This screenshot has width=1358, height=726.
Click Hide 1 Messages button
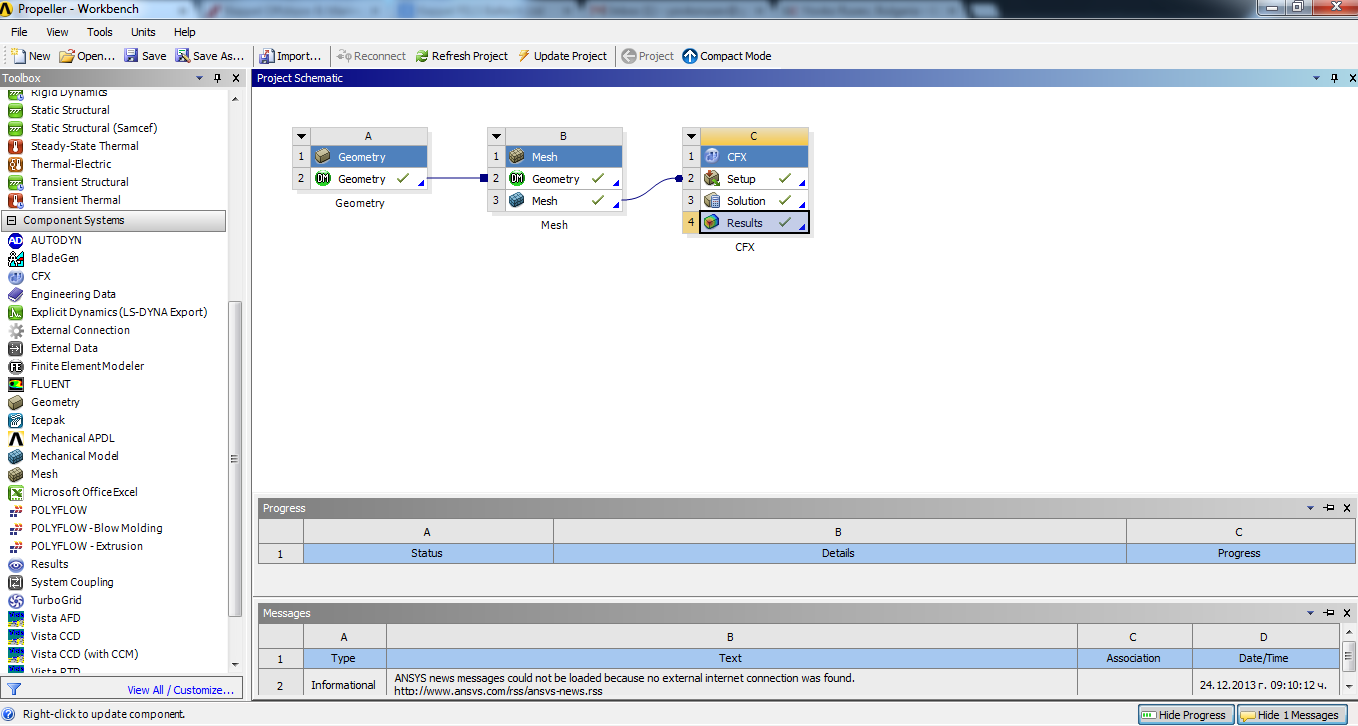(1291, 715)
